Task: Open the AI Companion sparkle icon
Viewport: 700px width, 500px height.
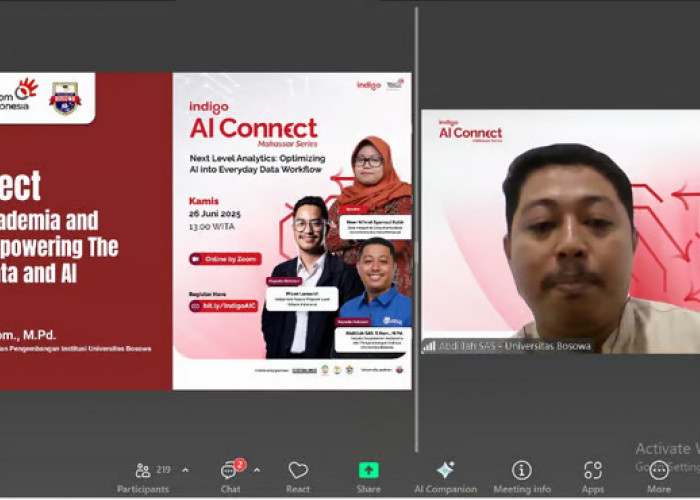Action: [445, 470]
